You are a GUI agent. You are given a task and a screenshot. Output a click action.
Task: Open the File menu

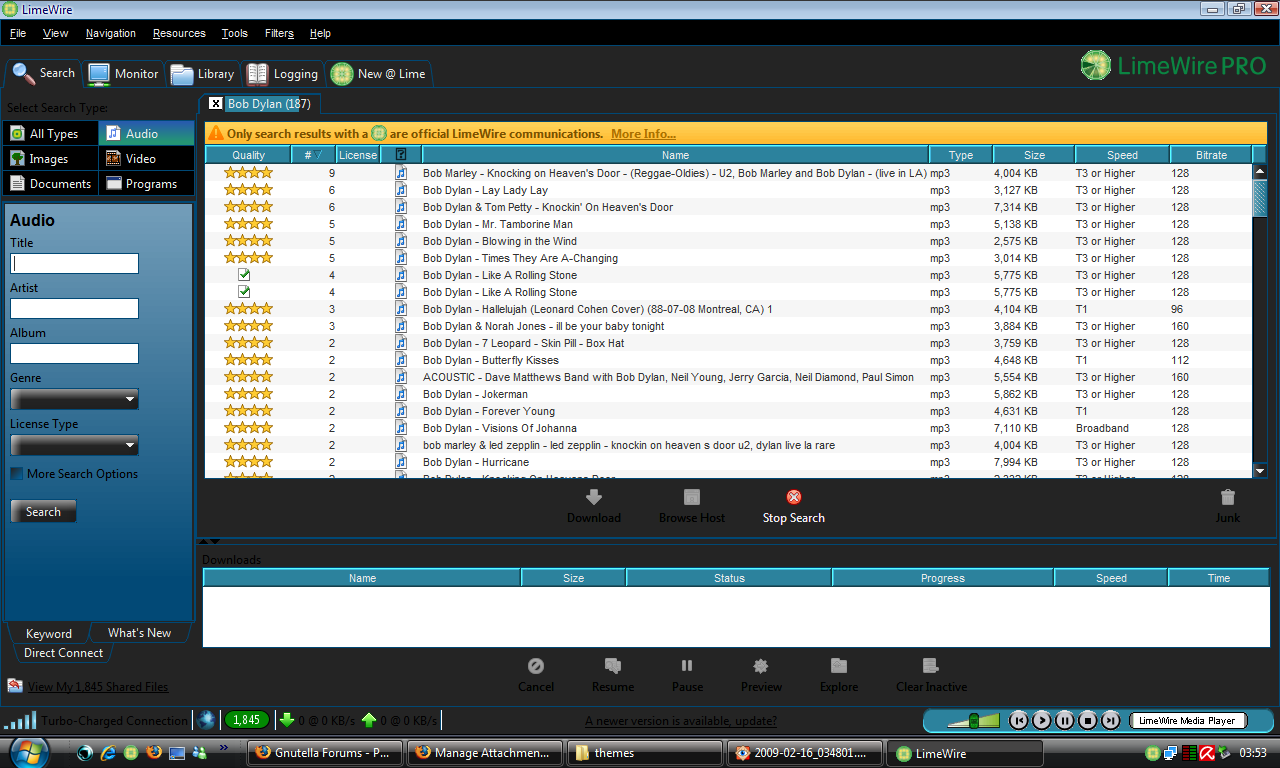[18, 33]
